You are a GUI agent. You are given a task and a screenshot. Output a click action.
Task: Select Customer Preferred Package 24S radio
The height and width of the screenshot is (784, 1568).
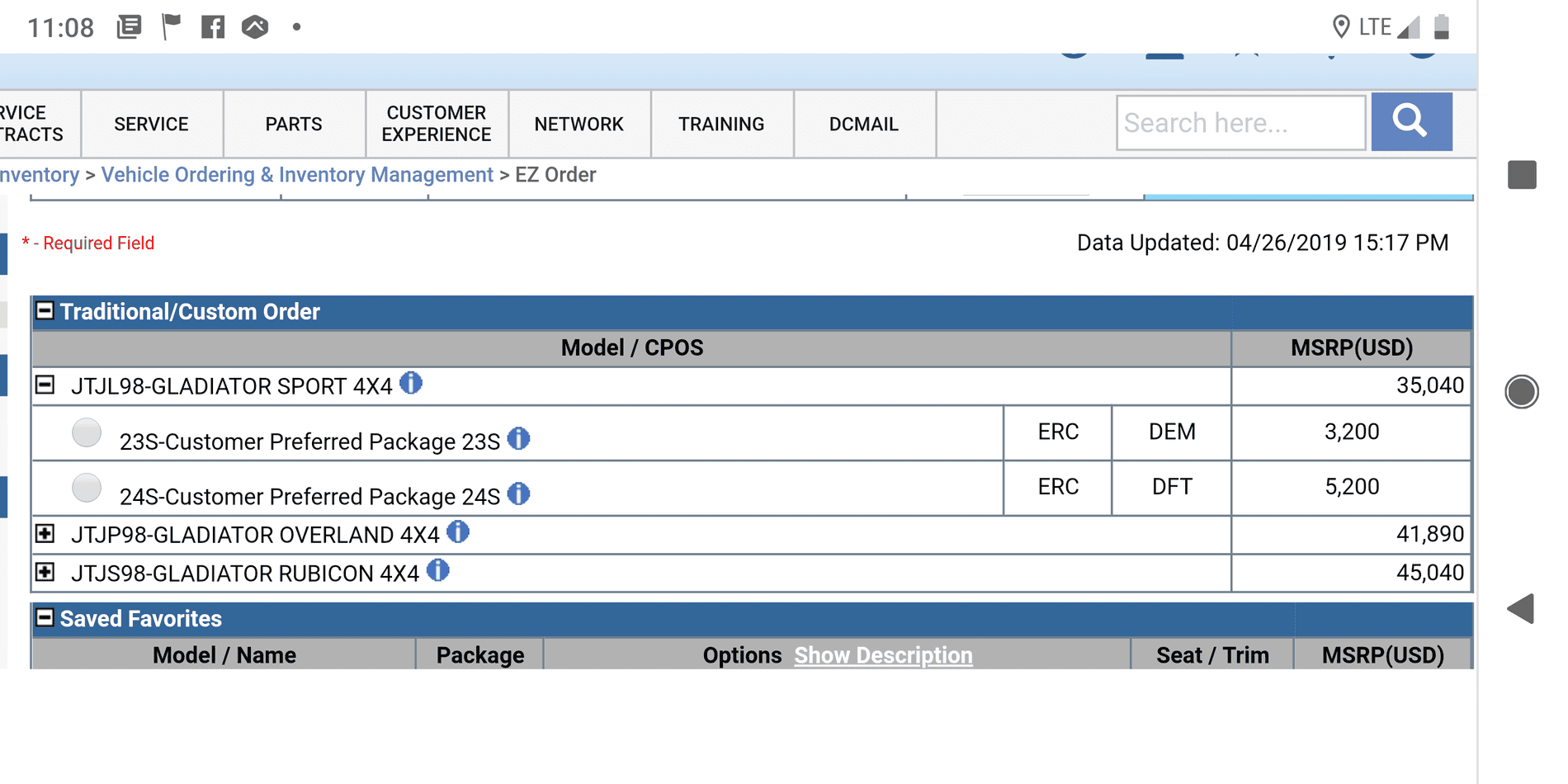click(x=87, y=488)
